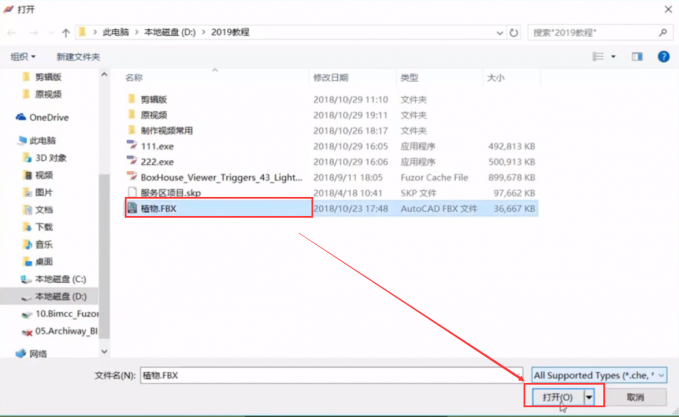Click 新建文件夹 button
This screenshot has height=417, width=679.
pyautogui.click(x=78, y=57)
